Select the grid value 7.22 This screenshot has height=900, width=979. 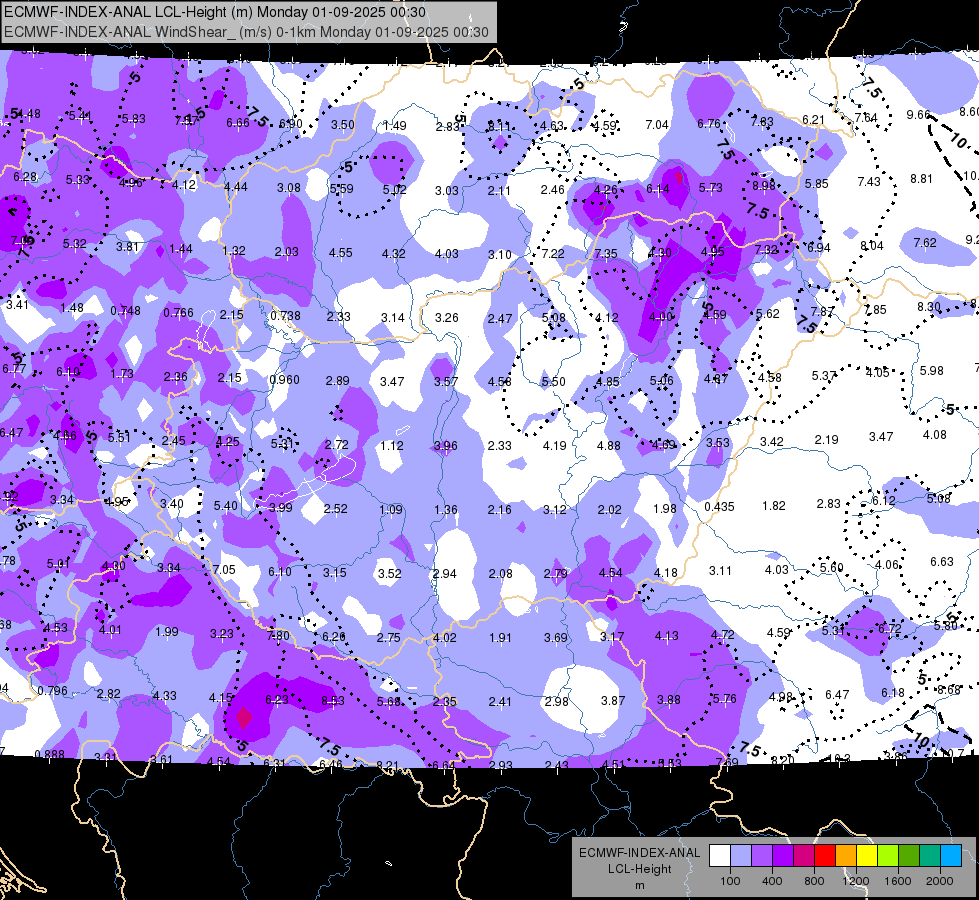click(x=553, y=254)
